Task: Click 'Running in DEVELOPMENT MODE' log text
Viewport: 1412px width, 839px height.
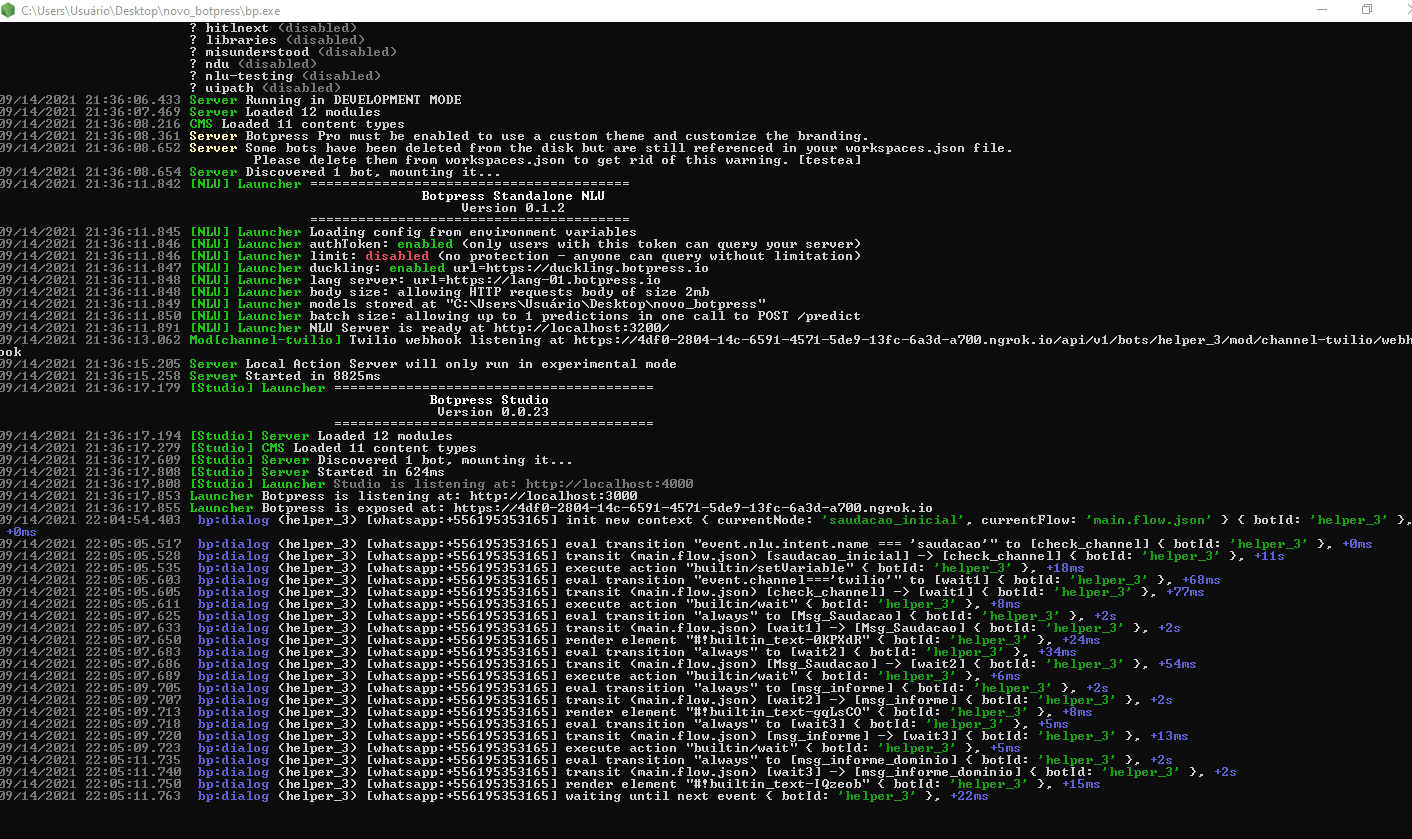Action: [353, 100]
